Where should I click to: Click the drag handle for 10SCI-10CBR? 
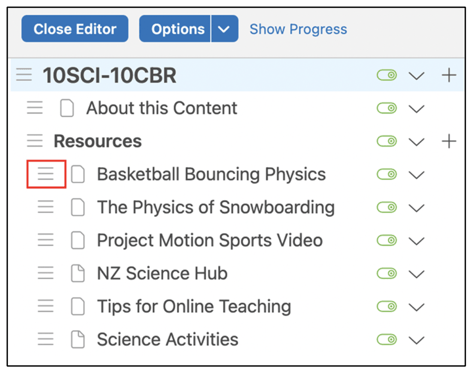(x=24, y=75)
